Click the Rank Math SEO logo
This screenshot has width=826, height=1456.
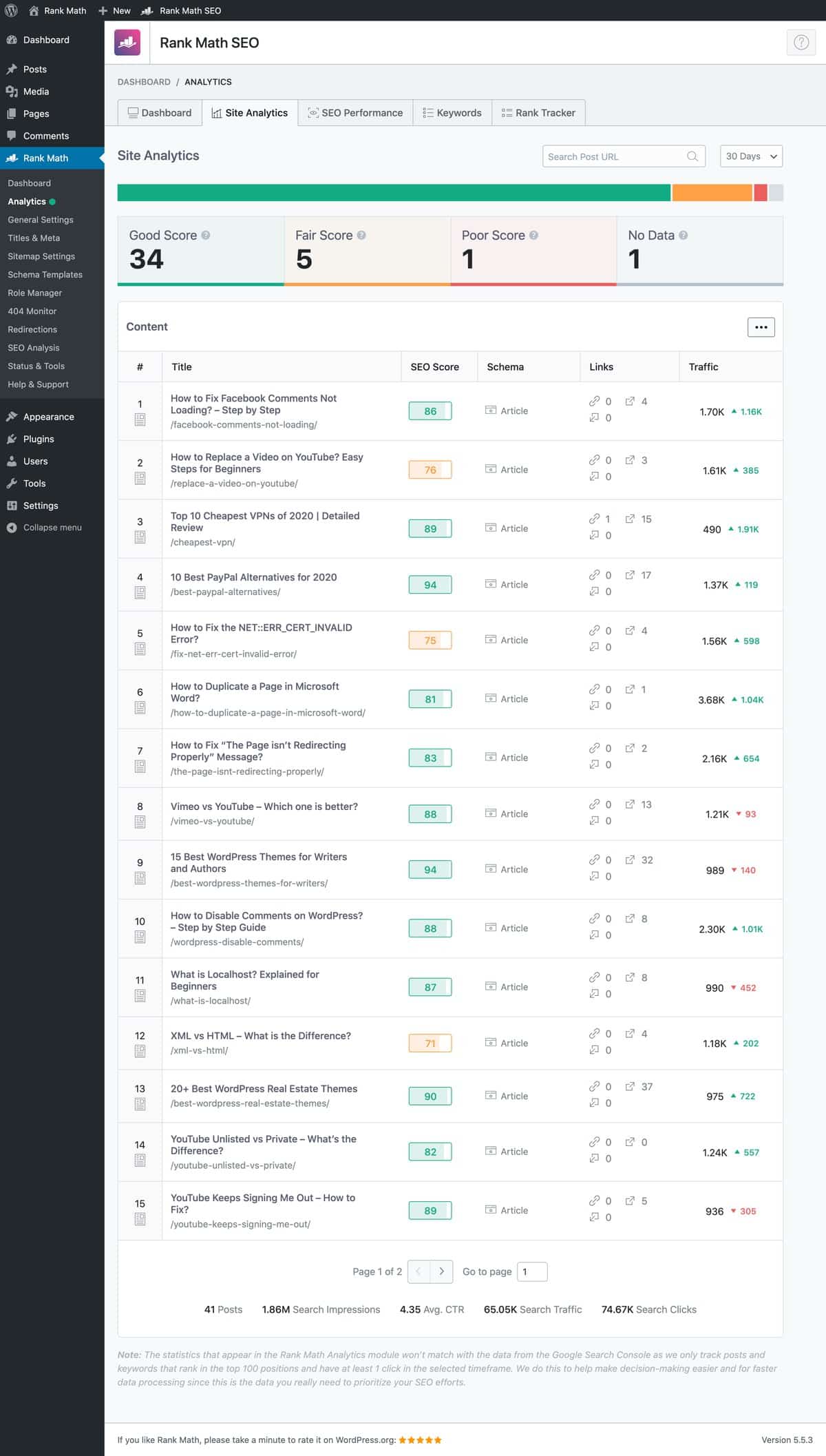[x=127, y=43]
